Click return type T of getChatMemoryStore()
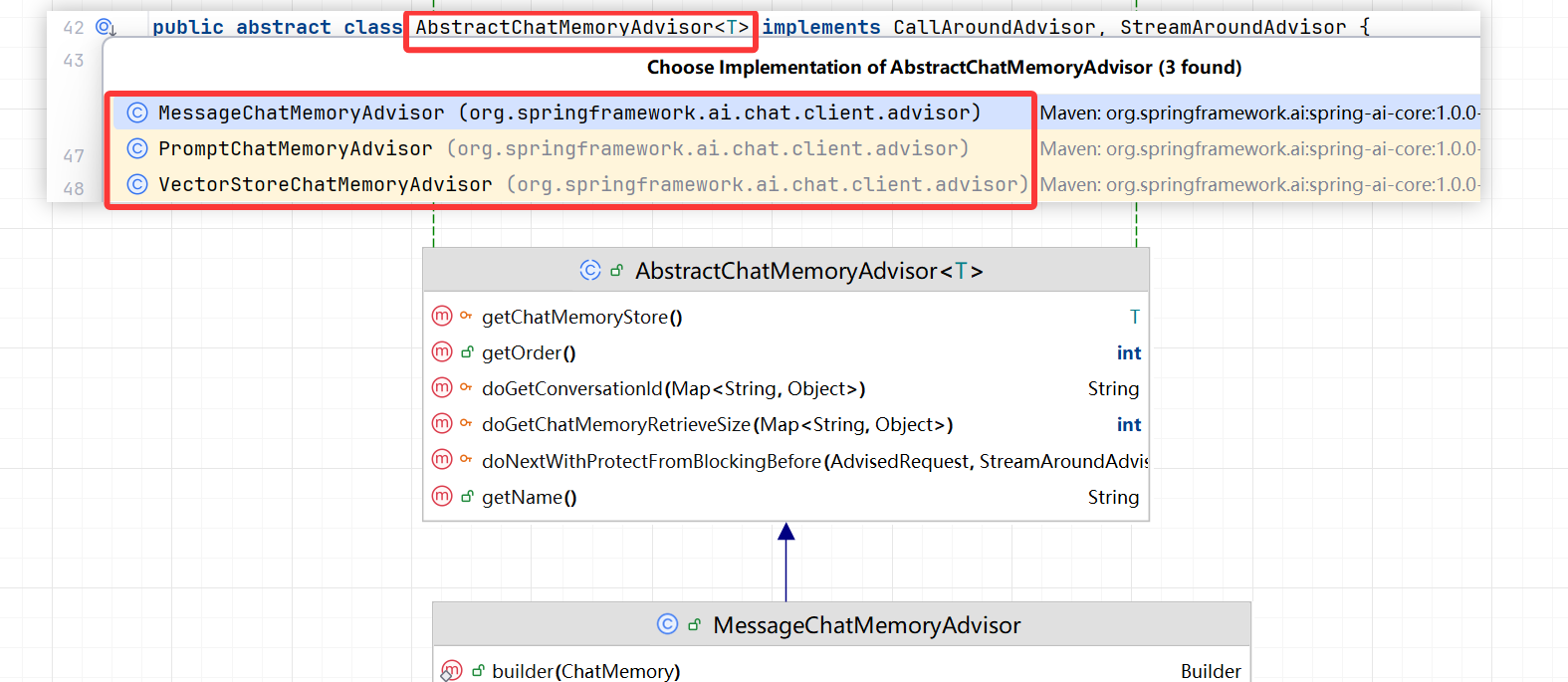The image size is (1568, 682). click(x=1134, y=317)
